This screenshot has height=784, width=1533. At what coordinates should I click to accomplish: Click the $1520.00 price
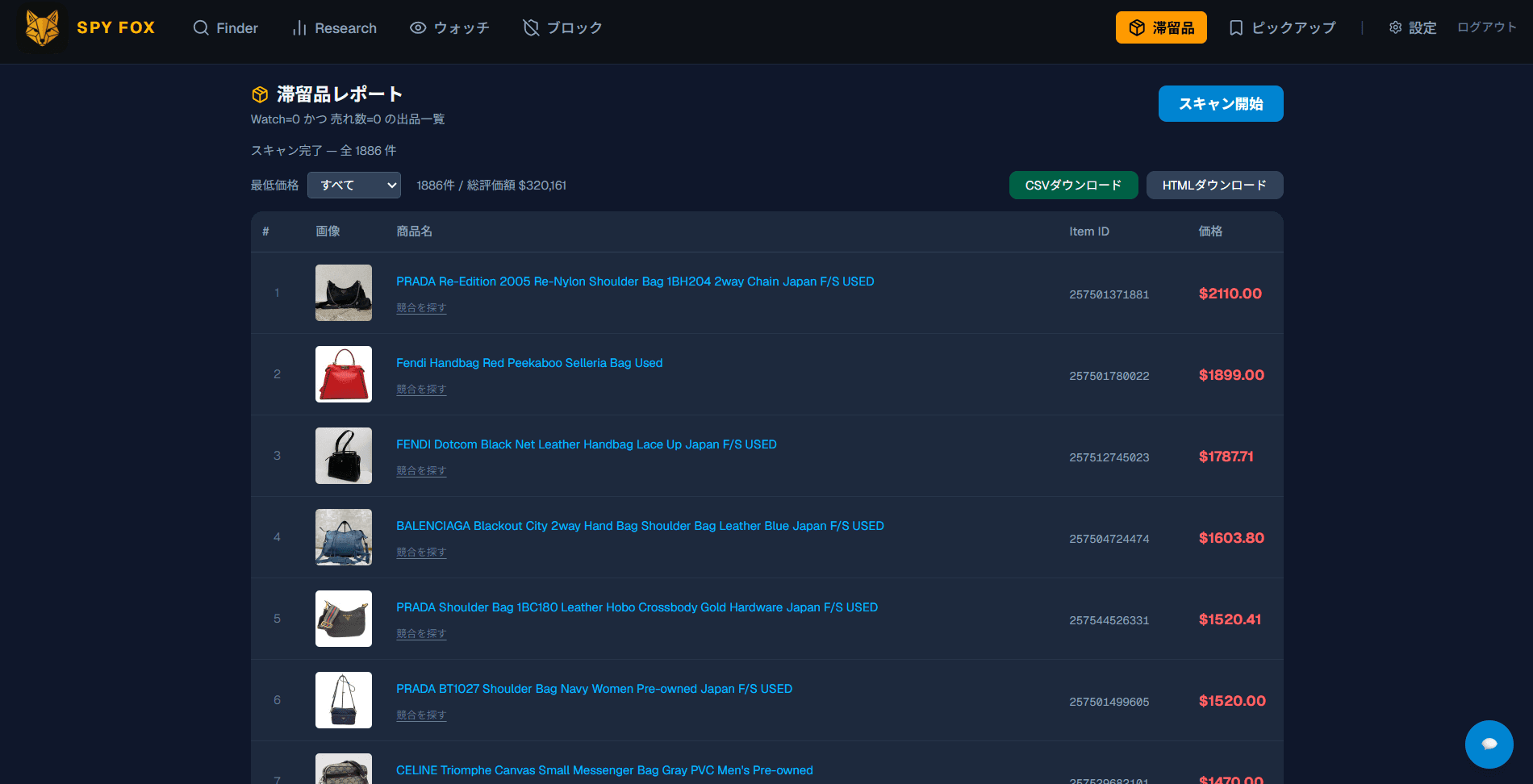click(x=1232, y=701)
